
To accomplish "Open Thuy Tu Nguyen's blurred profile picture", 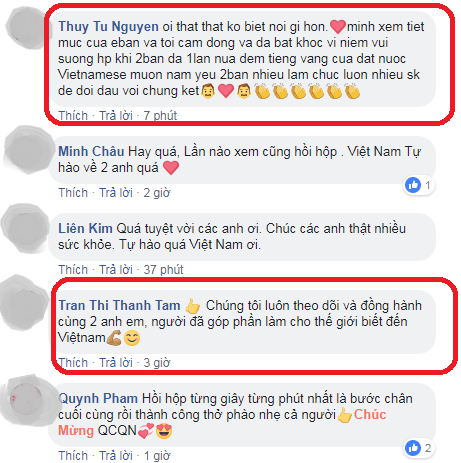I will (x=28, y=27).
